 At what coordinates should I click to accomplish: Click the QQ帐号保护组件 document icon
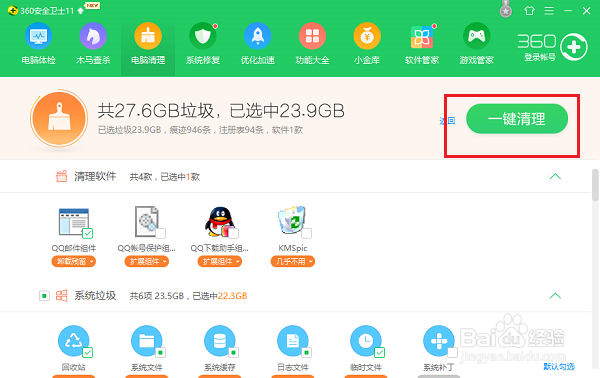point(147,222)
